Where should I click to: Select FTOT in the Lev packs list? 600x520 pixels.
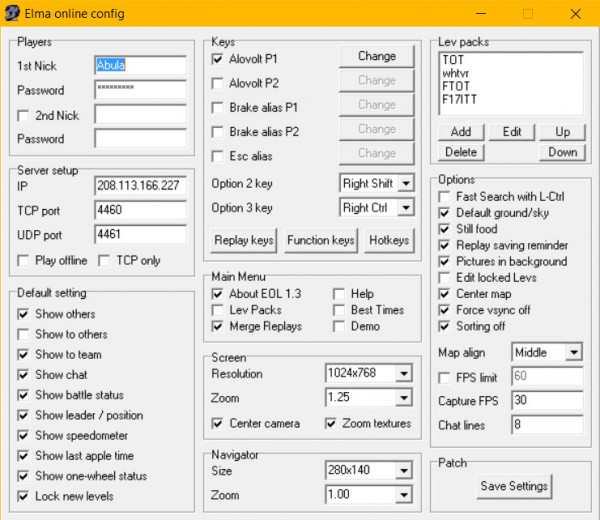(455, 87)
